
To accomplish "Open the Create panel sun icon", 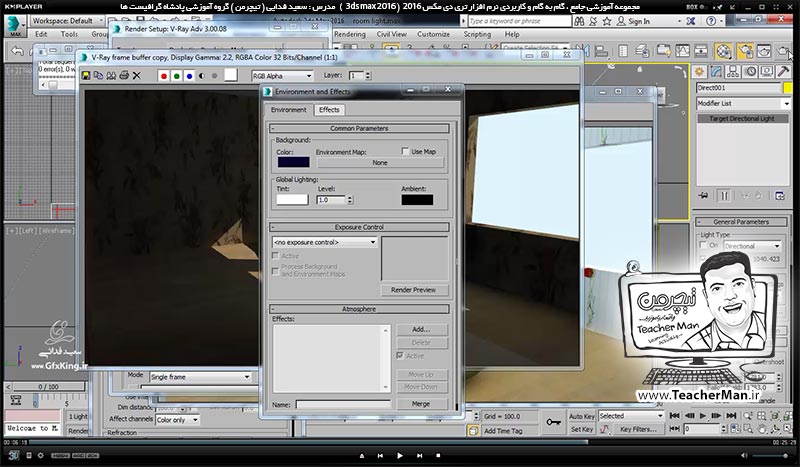I will [699, 72].
